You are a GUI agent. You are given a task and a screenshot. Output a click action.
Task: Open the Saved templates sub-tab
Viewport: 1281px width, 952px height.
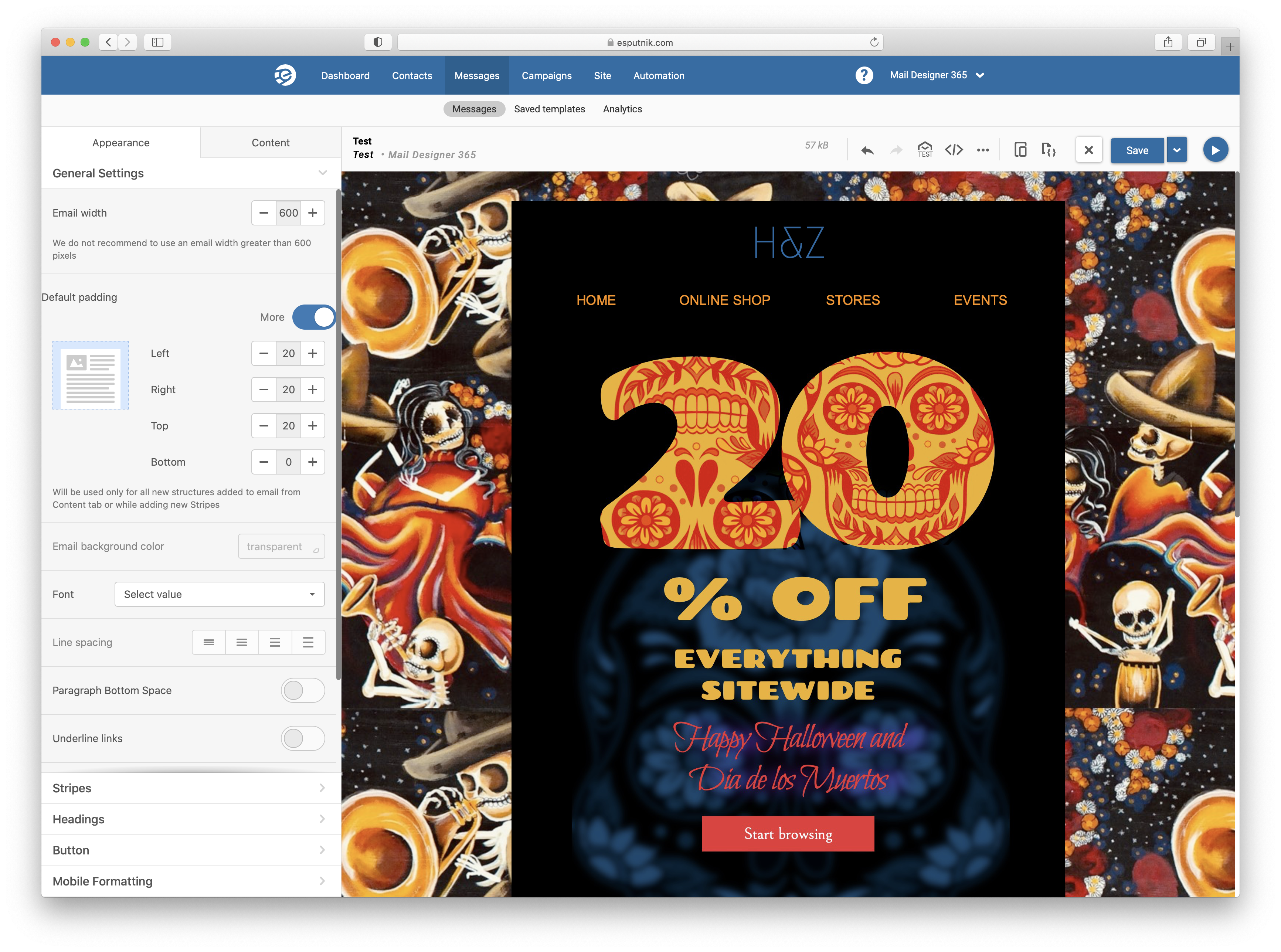point(549,109)
